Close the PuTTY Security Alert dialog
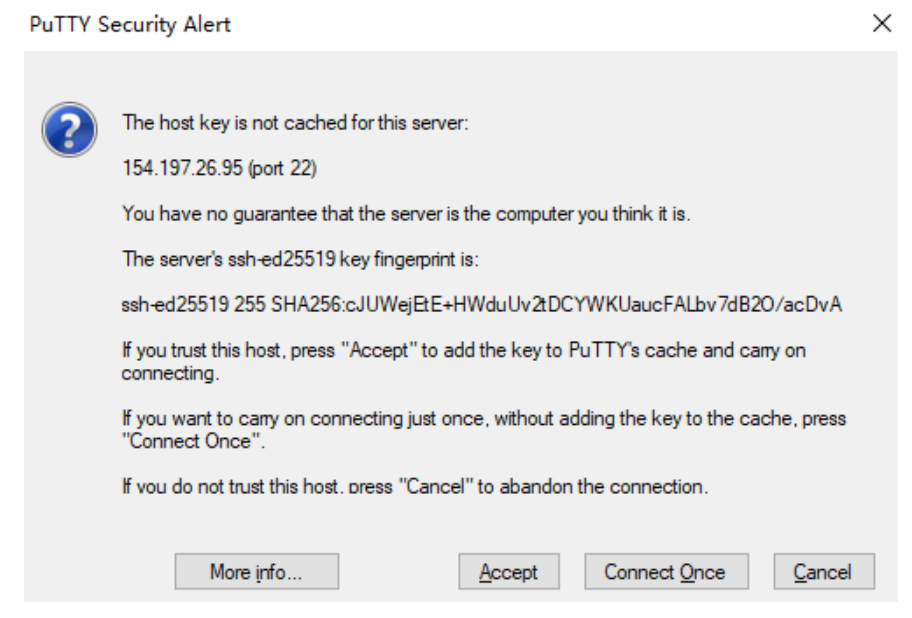The image size is (912, 618). tap(882, 24)
